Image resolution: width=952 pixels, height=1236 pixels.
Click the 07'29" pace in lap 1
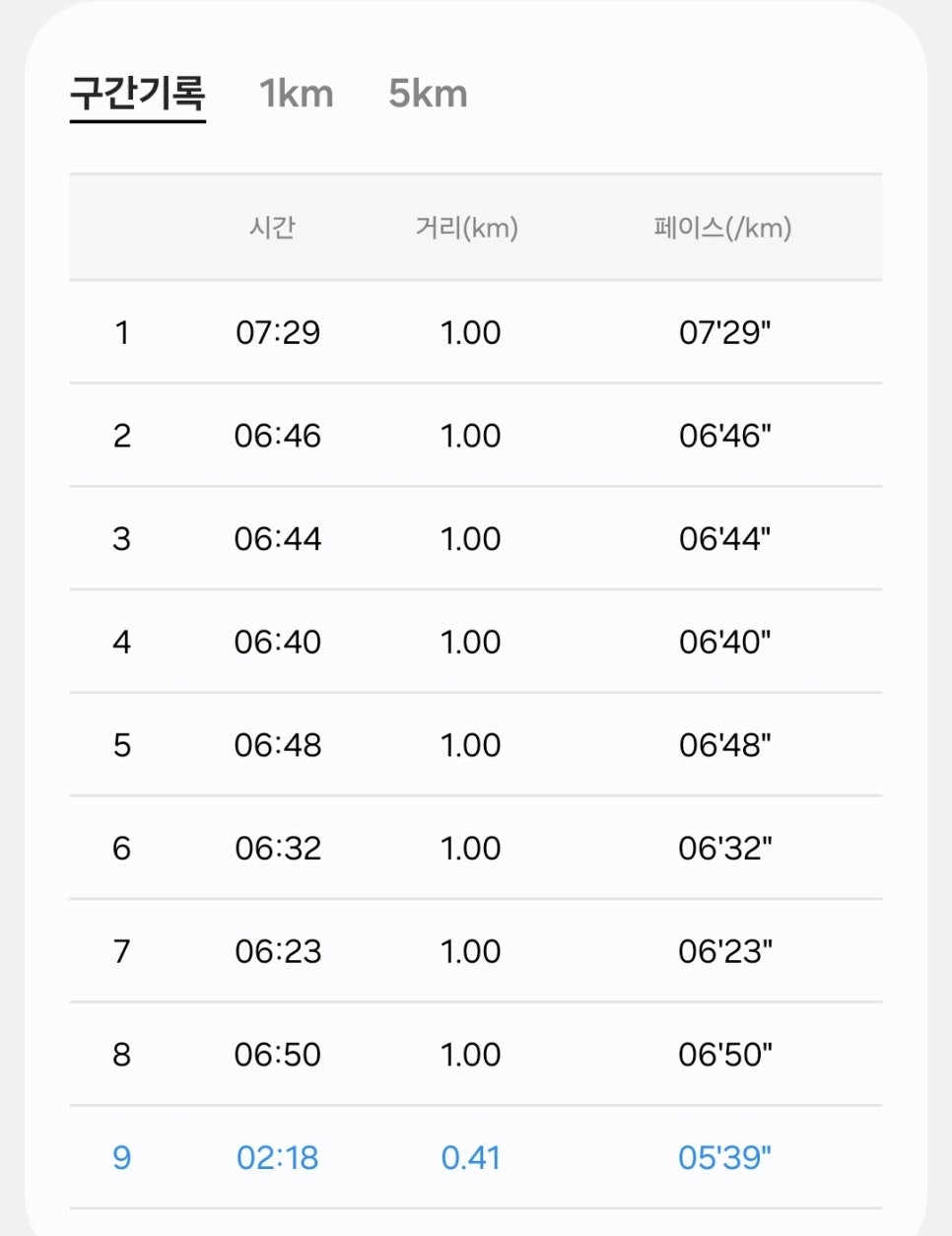[x=725, y=332]
